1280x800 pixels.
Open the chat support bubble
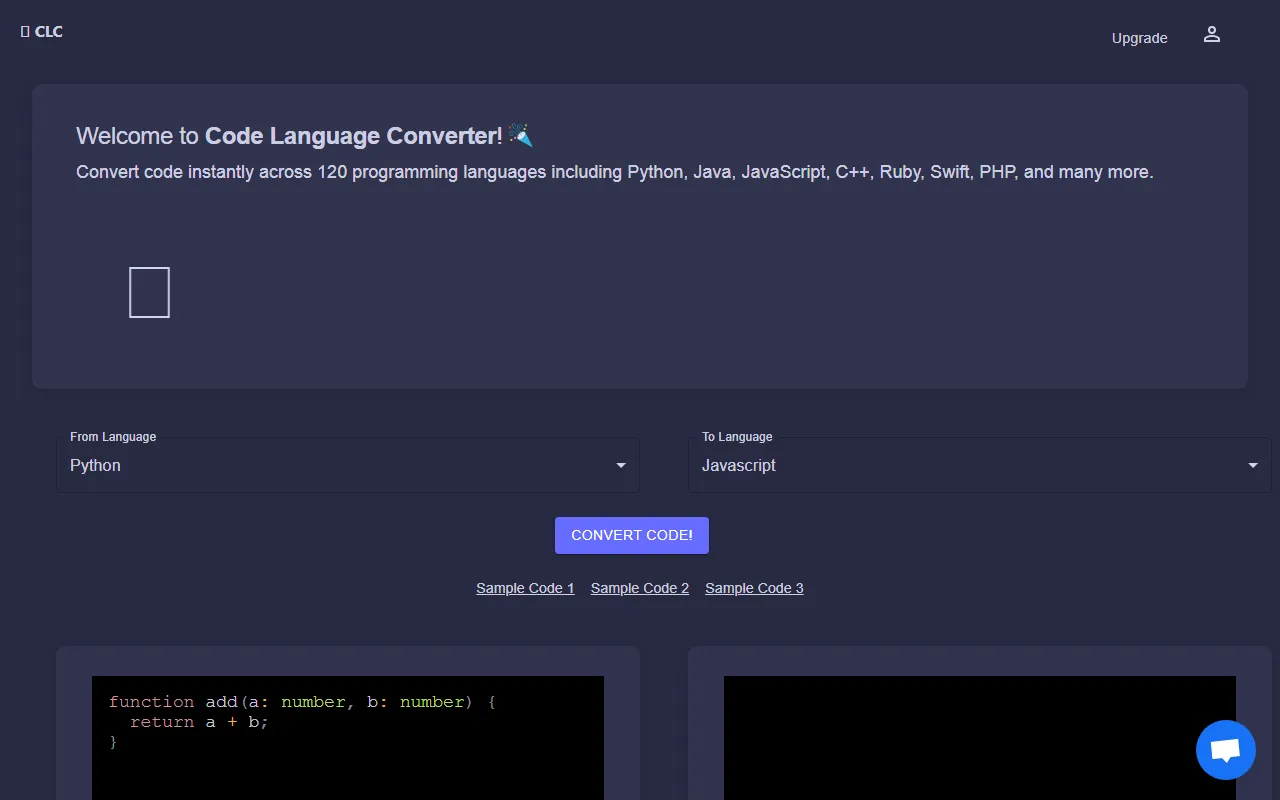click(1225, 749)
